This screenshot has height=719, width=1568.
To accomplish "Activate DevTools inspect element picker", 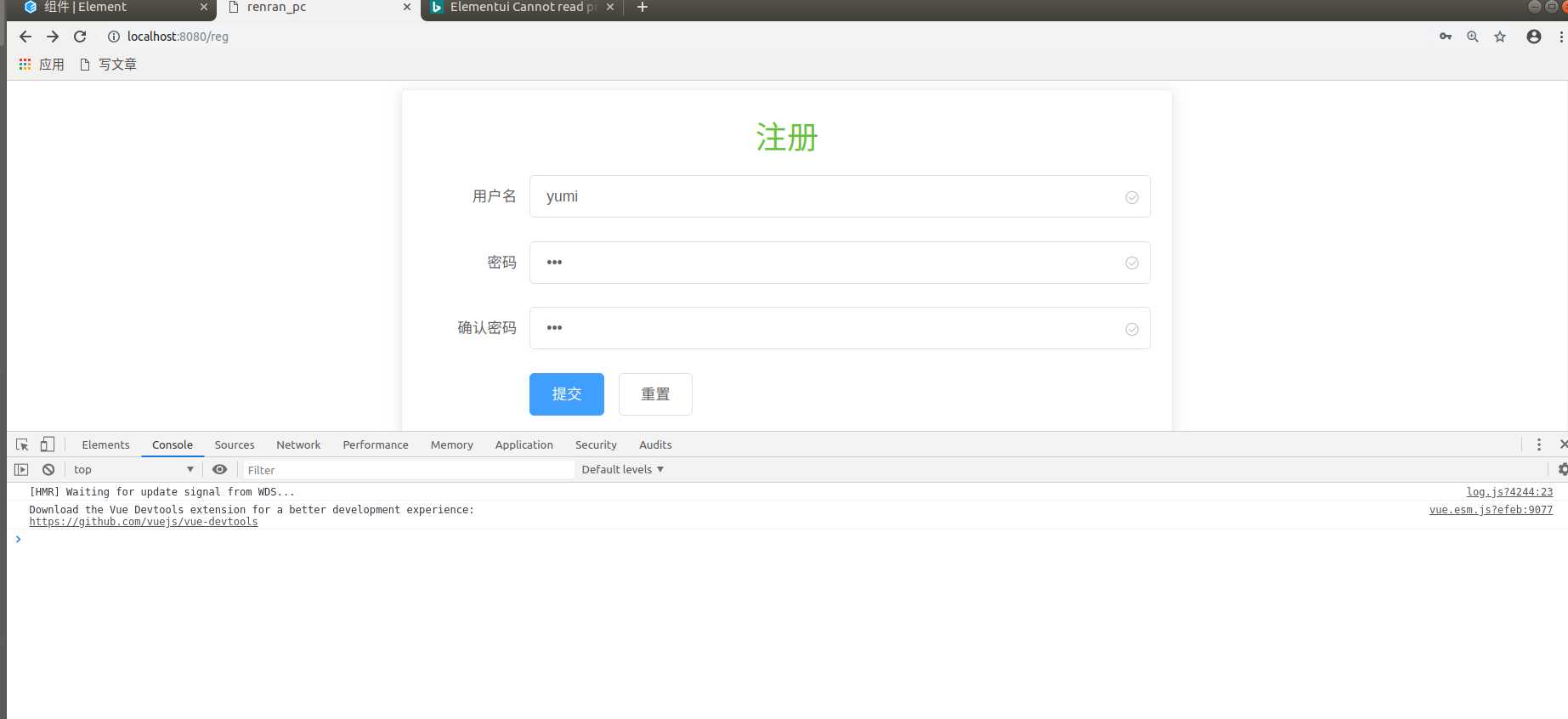I will [22, 444].
